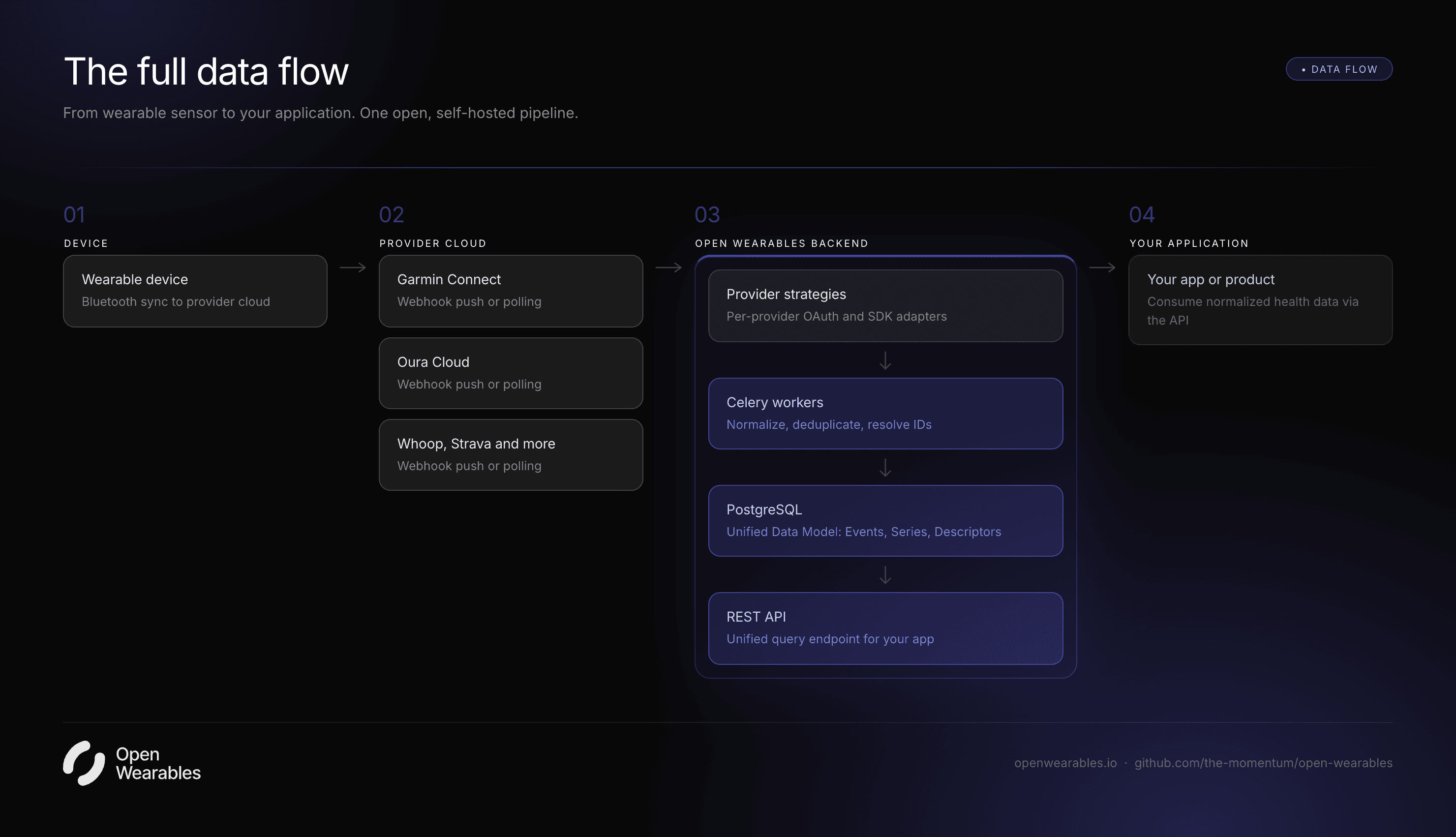
Task: Select the Oura Cloud card
Action: 511,373
